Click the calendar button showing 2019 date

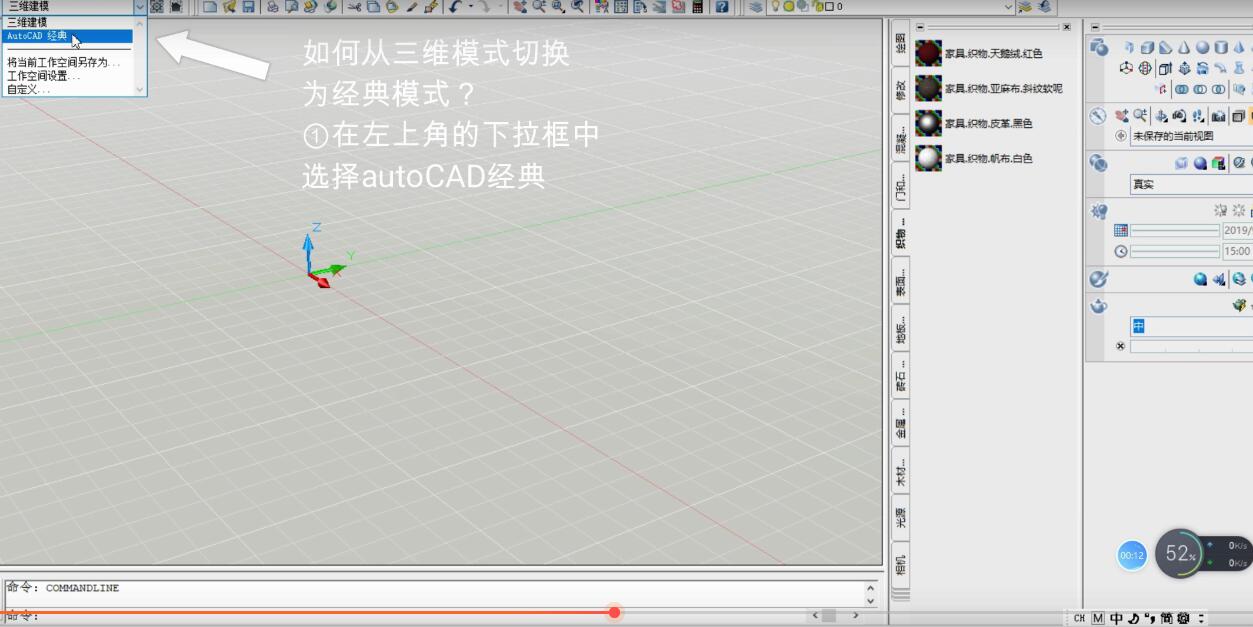tap(1121, 230)
